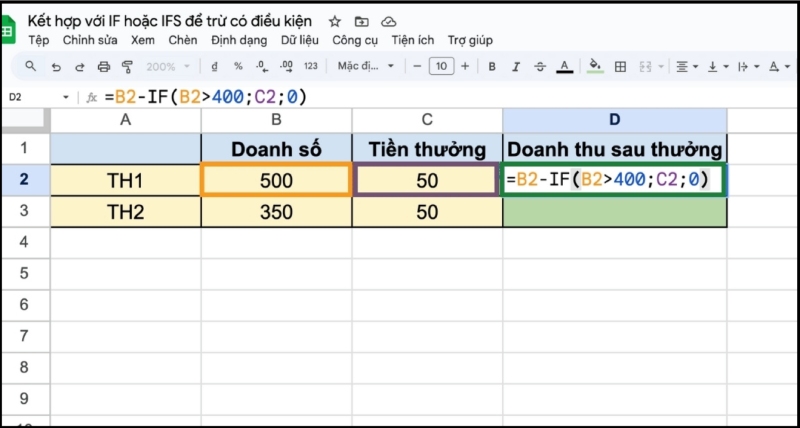Click the 'Doanh số' header cell
The width and height of the screenshot is (800, 428).
[x=276, y=149]
